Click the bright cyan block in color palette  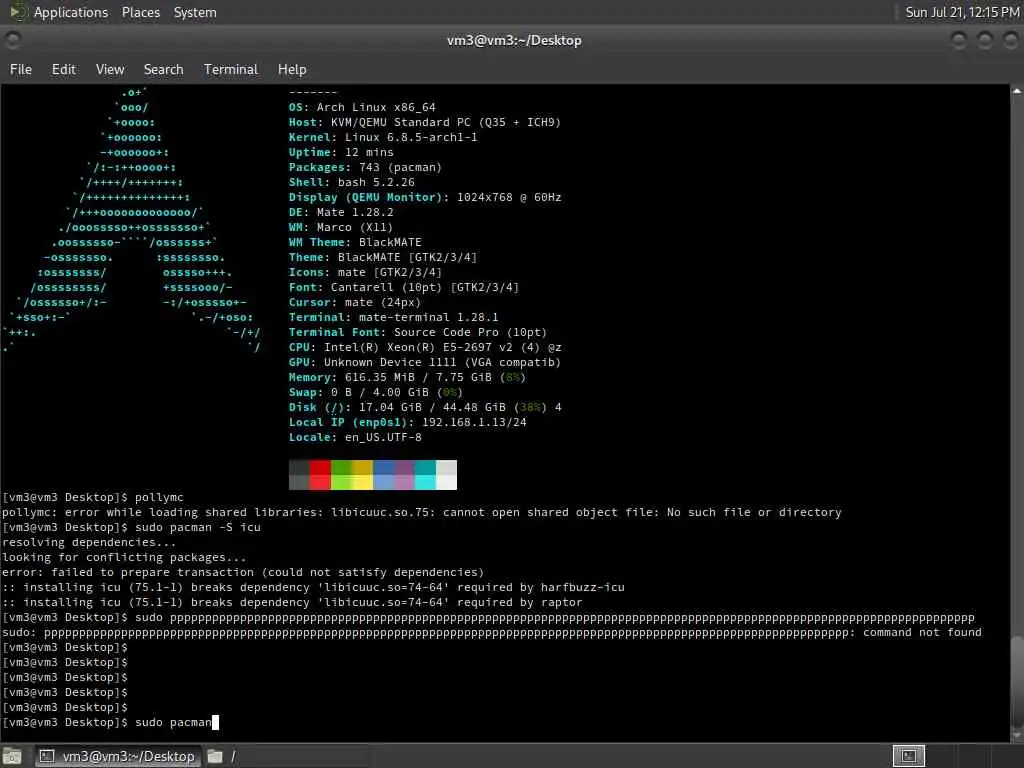coord(425,483)
